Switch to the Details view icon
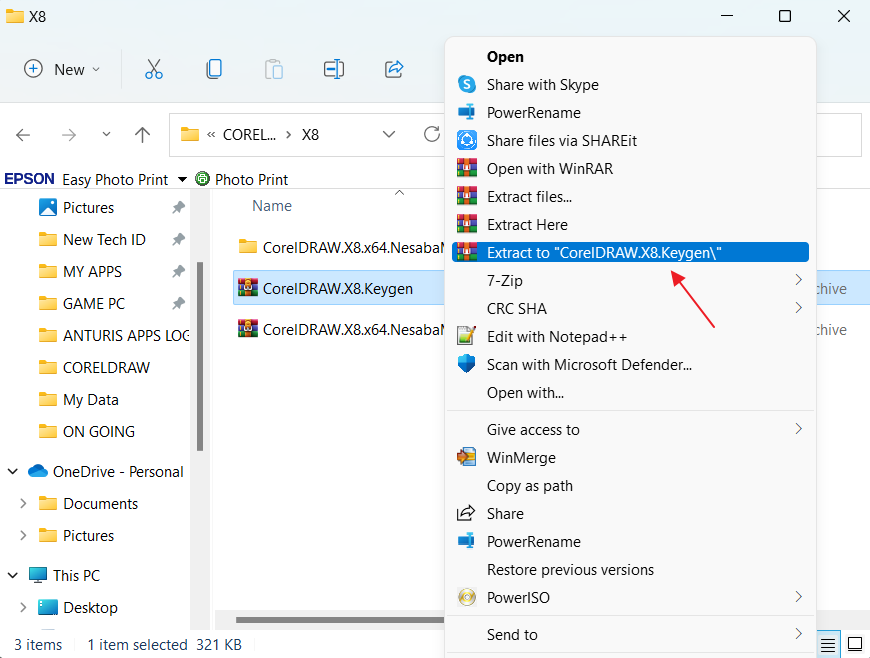Image resolution: width=870 pixels, height=658 pixels. click(828, 645)
